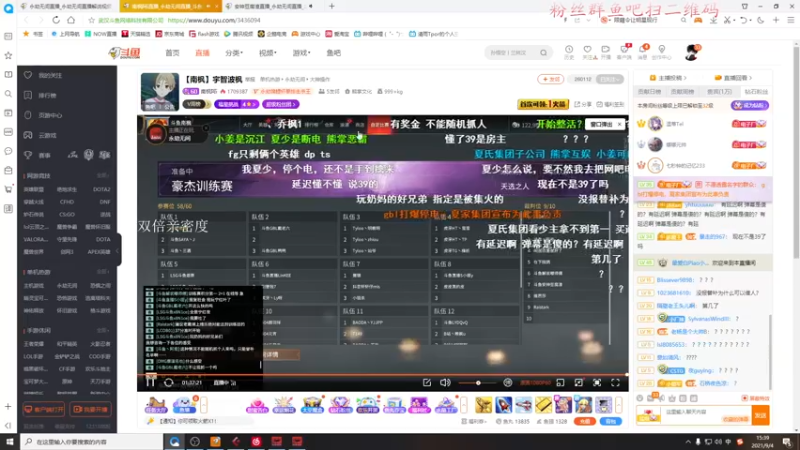Image resolution: width=800 pixels, height=450 pixels.
Task: Click the Windows taskbar search box
Action: [91, 441]
